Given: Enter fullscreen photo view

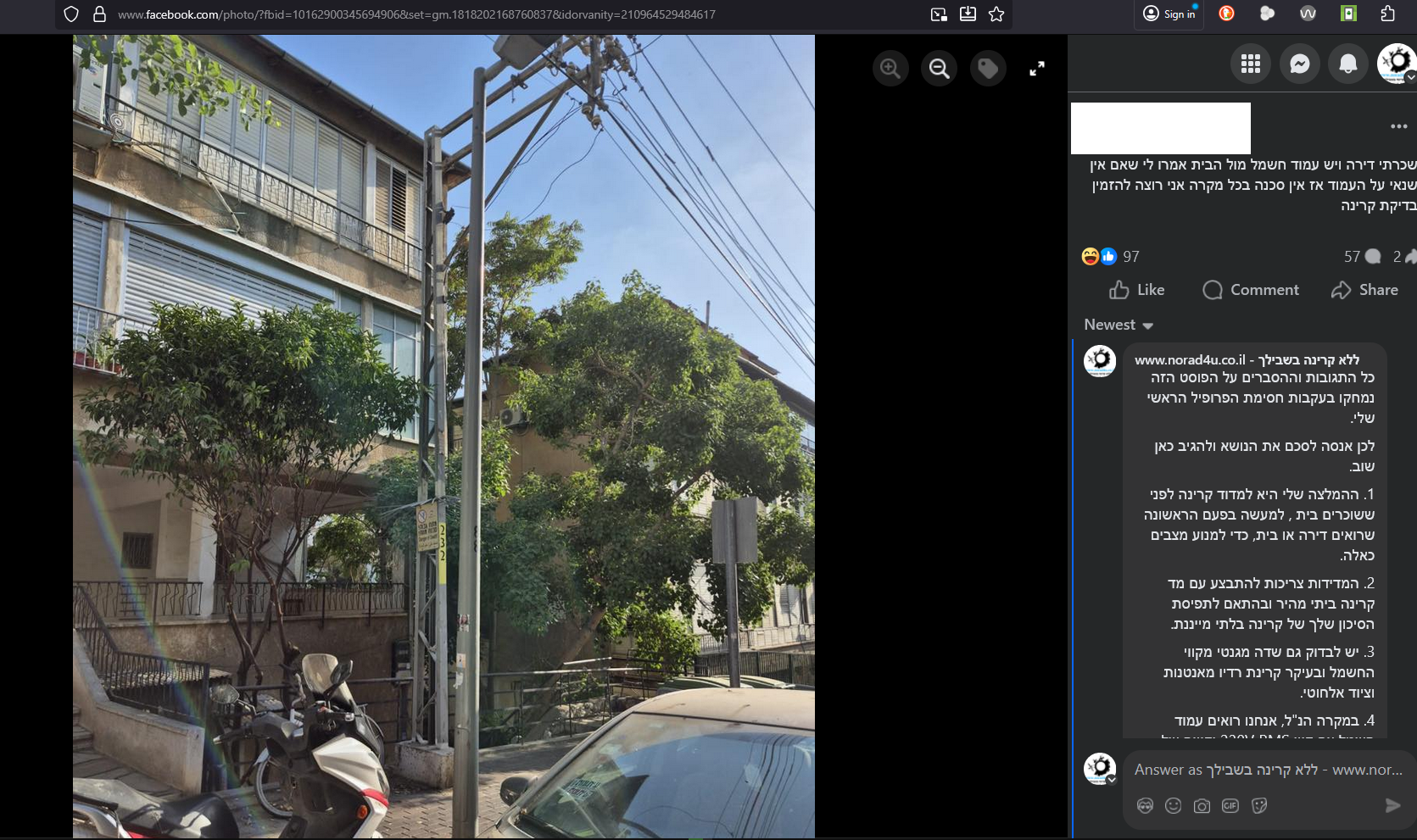Looking at the screenshot, I should tap(1036, 69).
